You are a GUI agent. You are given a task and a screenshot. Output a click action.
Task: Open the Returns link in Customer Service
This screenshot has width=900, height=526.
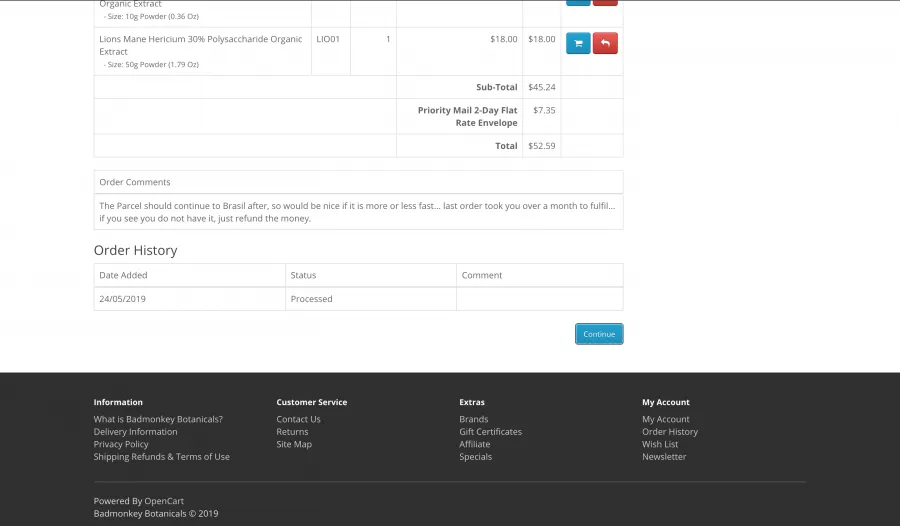coord(292,432)
